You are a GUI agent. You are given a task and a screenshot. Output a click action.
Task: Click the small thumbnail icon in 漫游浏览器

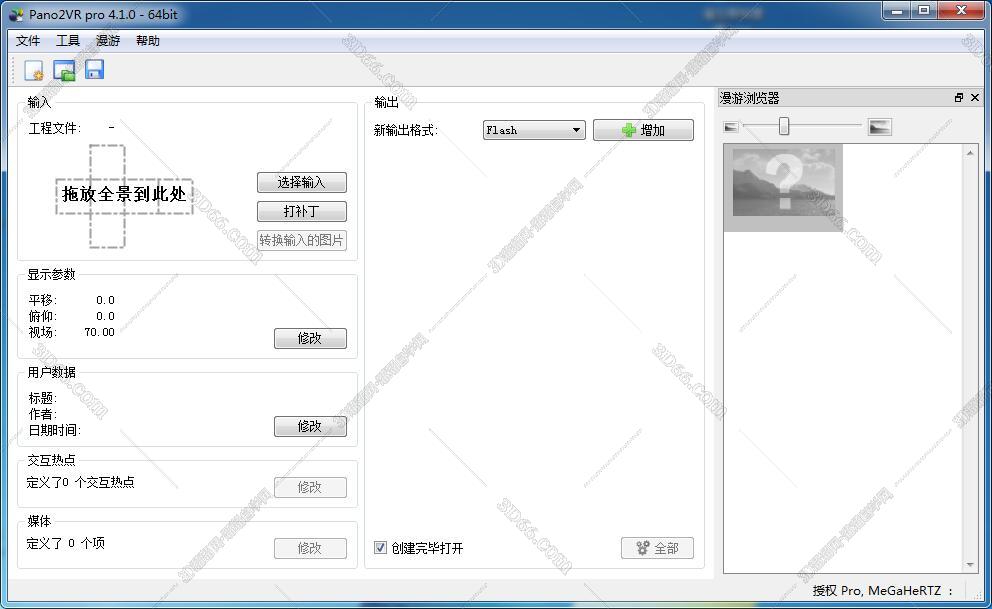coord(731,126)
